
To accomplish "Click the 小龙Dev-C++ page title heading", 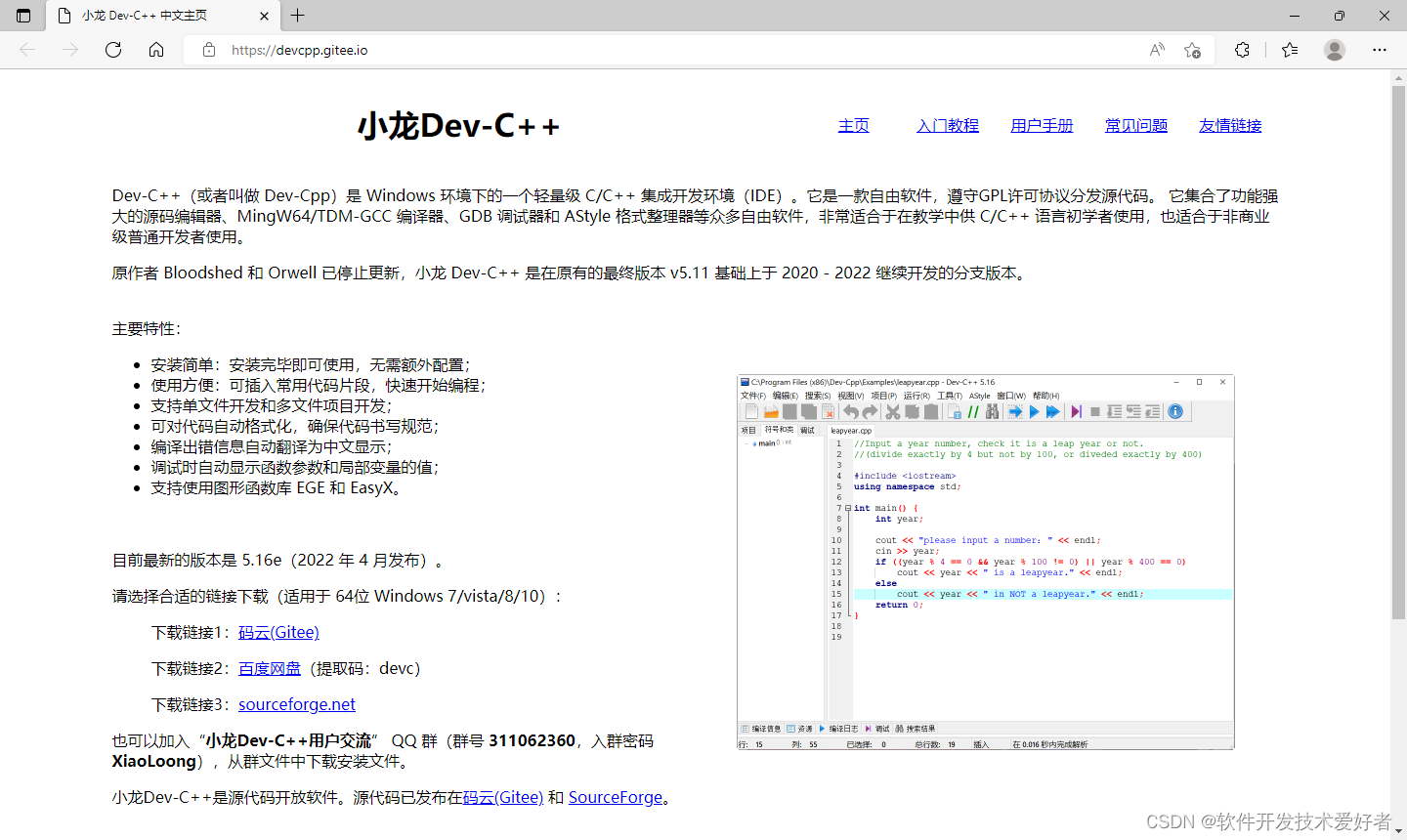I will click(458, 126).
